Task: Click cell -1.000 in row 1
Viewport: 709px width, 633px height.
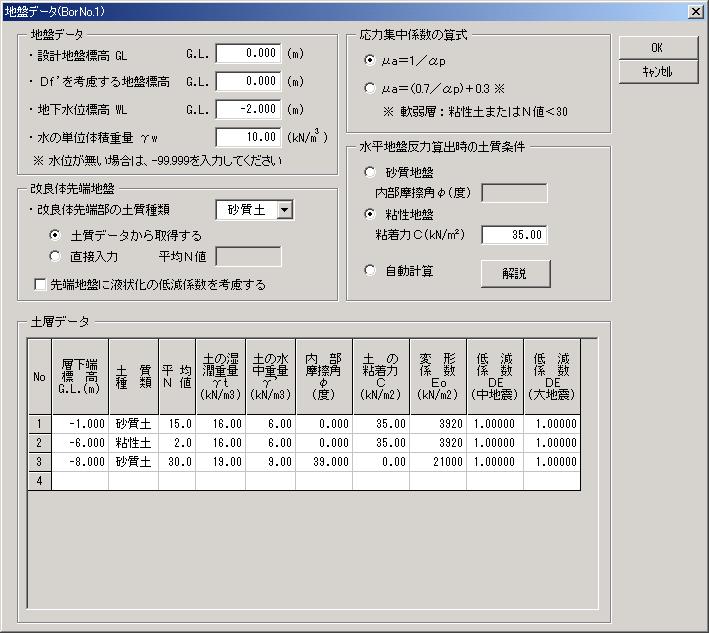Action: point(80,424)
